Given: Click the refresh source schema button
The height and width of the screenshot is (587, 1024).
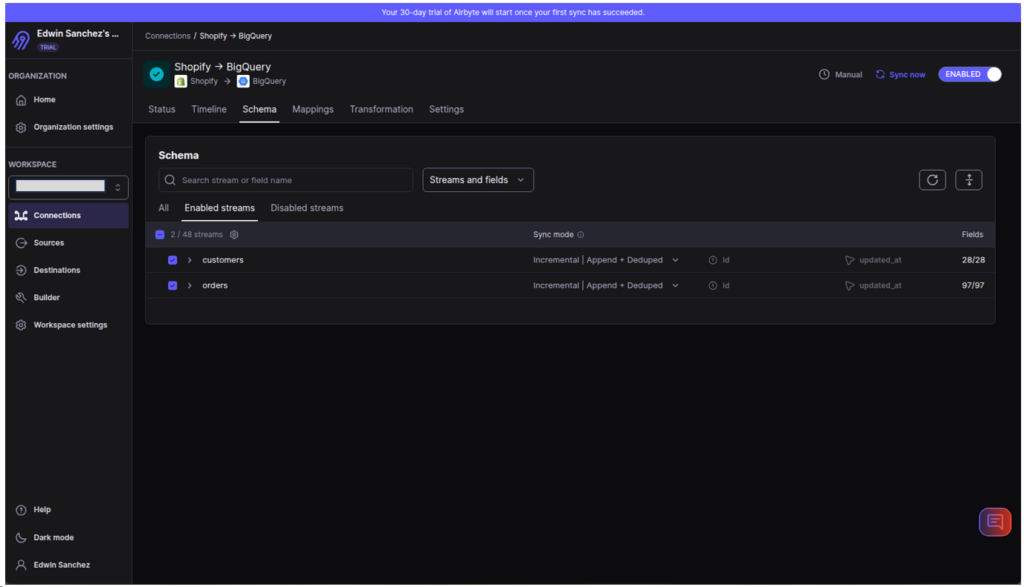Looking at the screenshot, I should point(932,180).
